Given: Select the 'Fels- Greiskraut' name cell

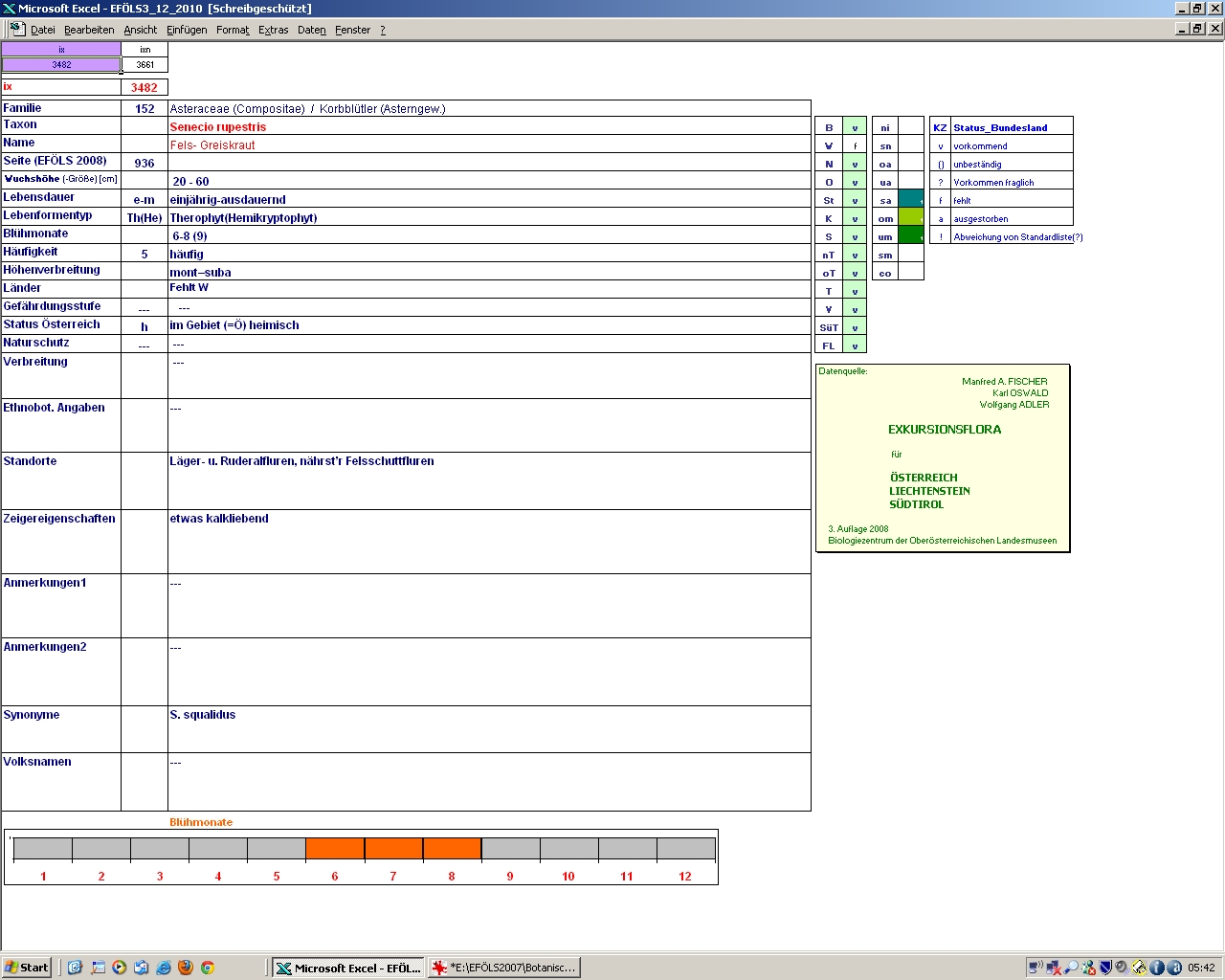Looking at the screenshot, I should [x=489, y=145].
